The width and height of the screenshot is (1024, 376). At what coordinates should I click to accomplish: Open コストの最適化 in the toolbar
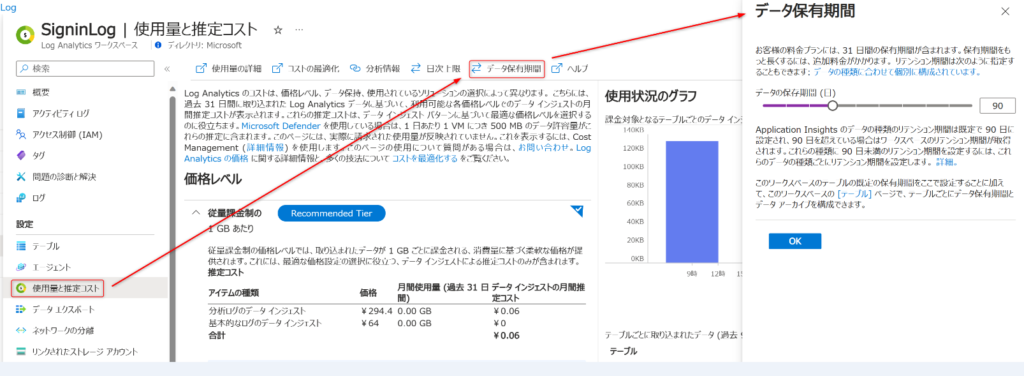pyautogui.click(x=306, y=69)
